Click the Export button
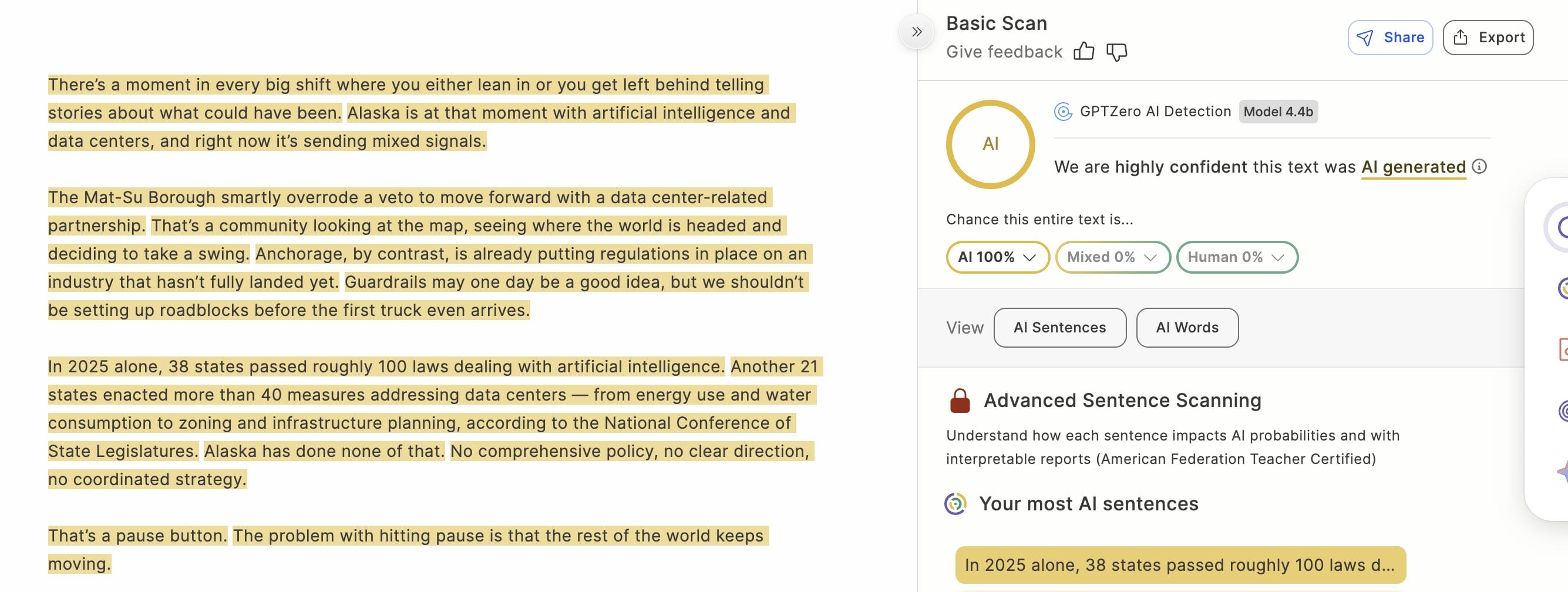The width and height of the screenshot is (1568, 592). (x=1488, y=38)
